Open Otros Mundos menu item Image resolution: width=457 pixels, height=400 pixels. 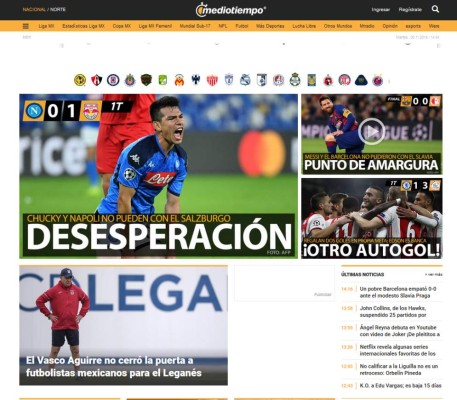pyautogui.click(x=338, y=26)
